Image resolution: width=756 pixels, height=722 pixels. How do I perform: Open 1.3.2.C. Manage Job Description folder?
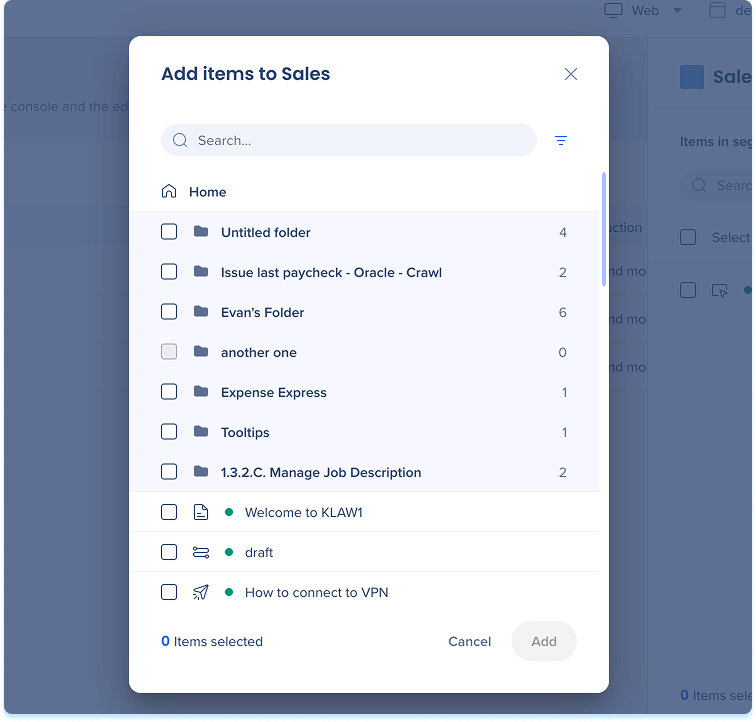(364, 472)
